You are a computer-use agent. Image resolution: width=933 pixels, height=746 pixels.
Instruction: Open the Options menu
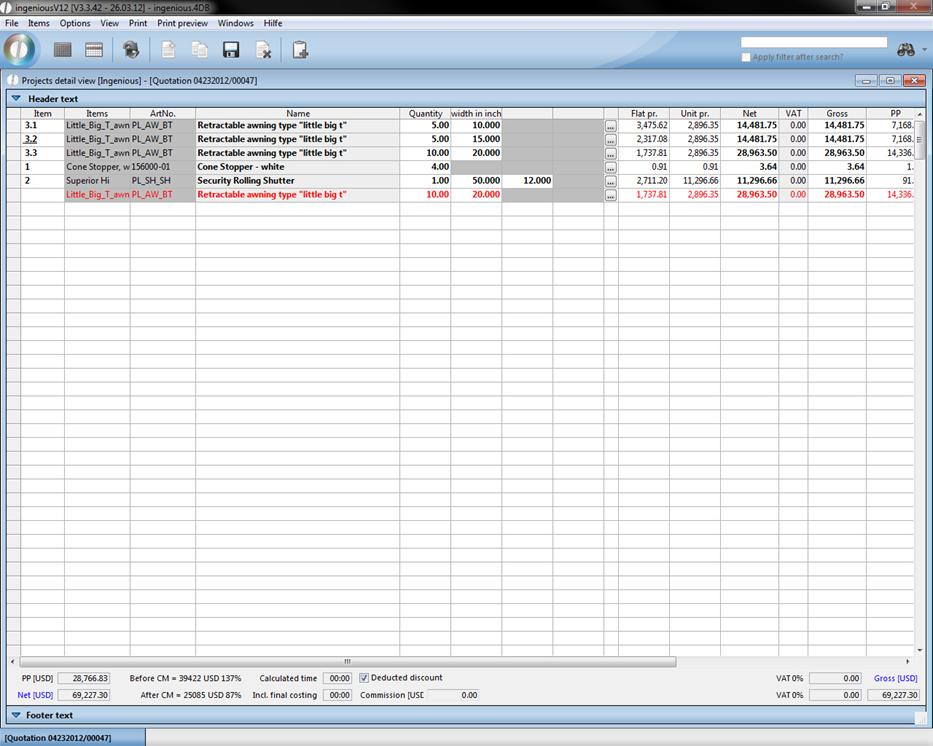[x=74, y=23]
